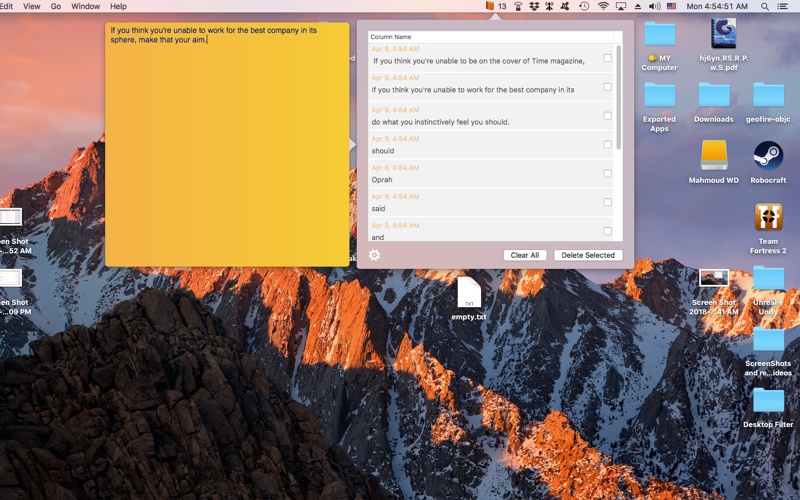Open the settings gear in clipboard panel
Image resolution: width=800 pixels, height=500 pixels.
coord(375,255)
